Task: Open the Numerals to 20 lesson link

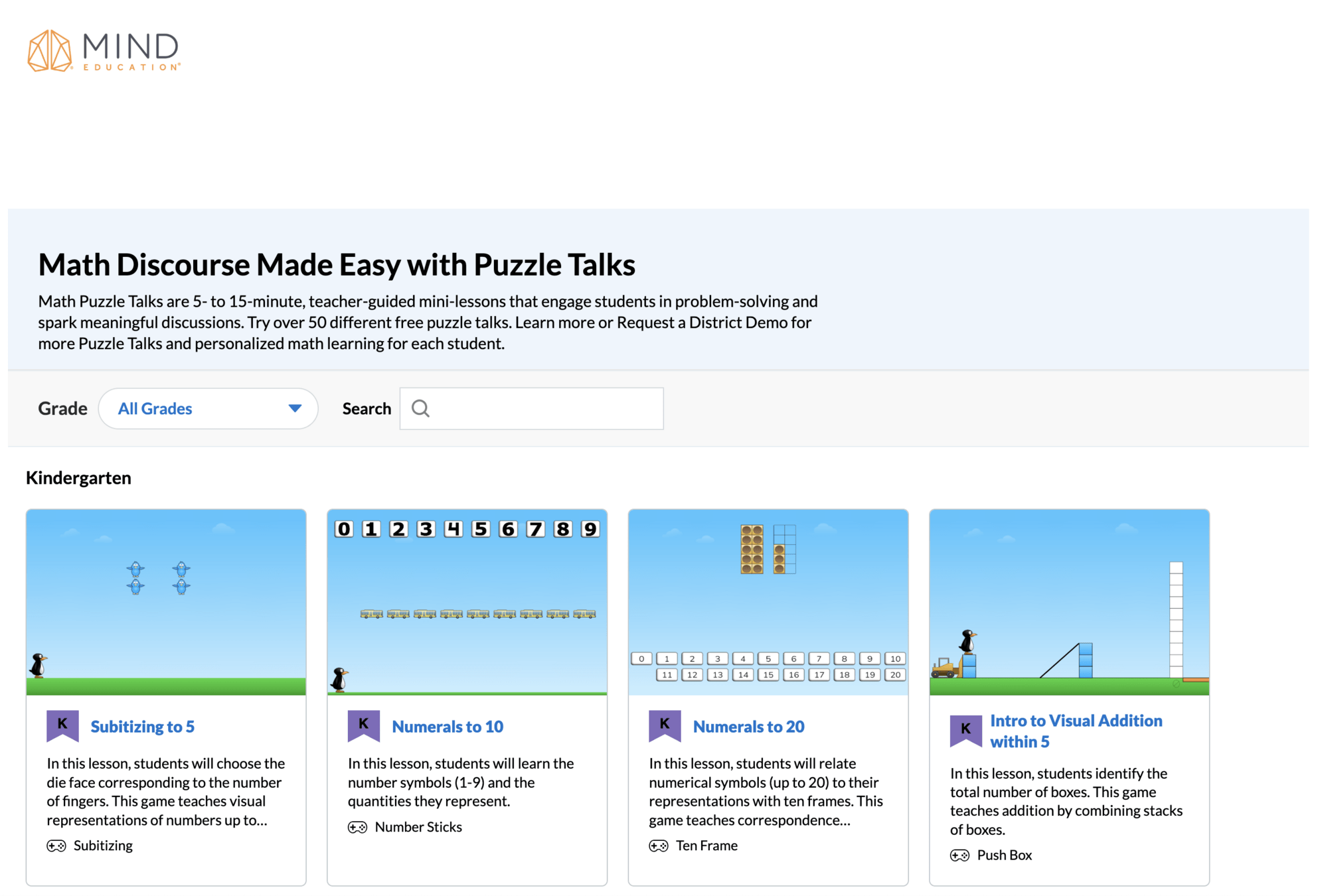Action: 748,726
